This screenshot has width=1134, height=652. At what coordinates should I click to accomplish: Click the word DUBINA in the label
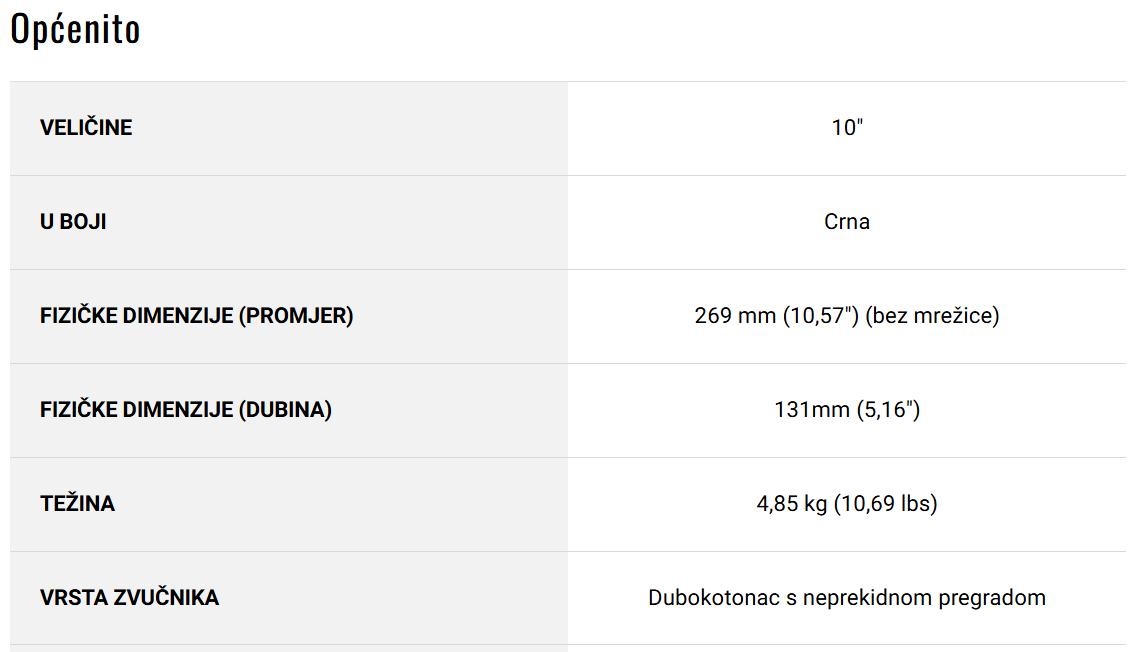(x=285, y=410)
